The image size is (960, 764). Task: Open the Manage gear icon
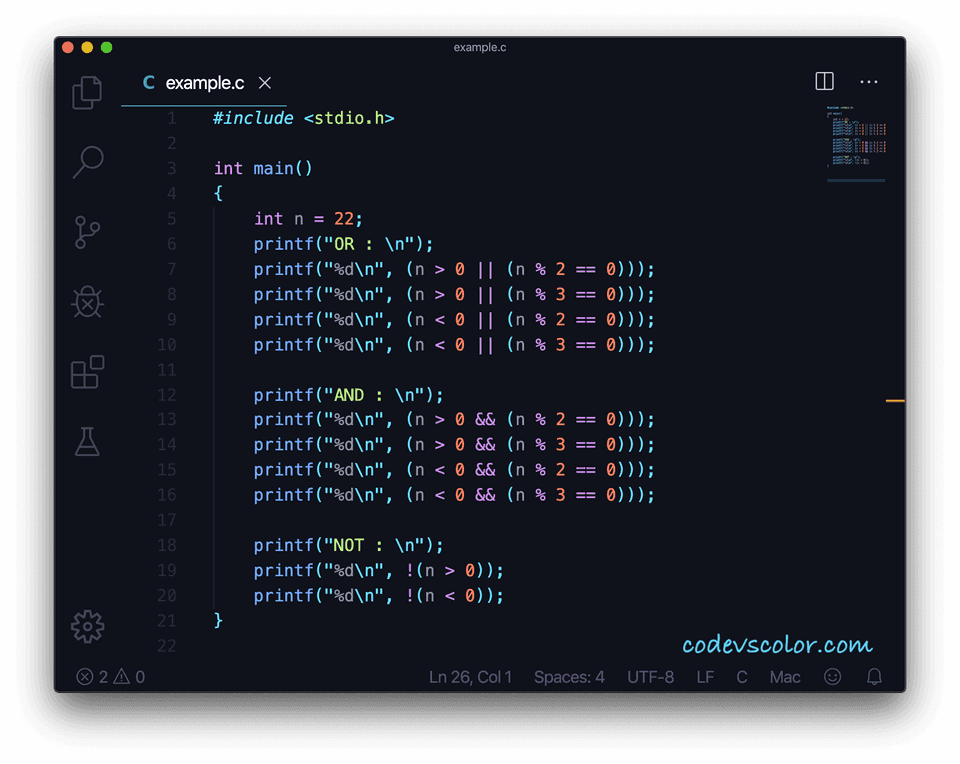[88, 626]
